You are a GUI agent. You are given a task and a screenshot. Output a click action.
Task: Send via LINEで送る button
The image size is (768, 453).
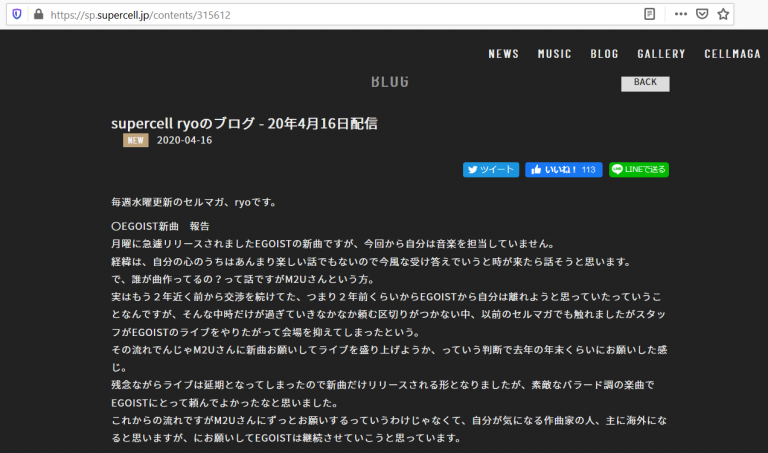[639, 169]
